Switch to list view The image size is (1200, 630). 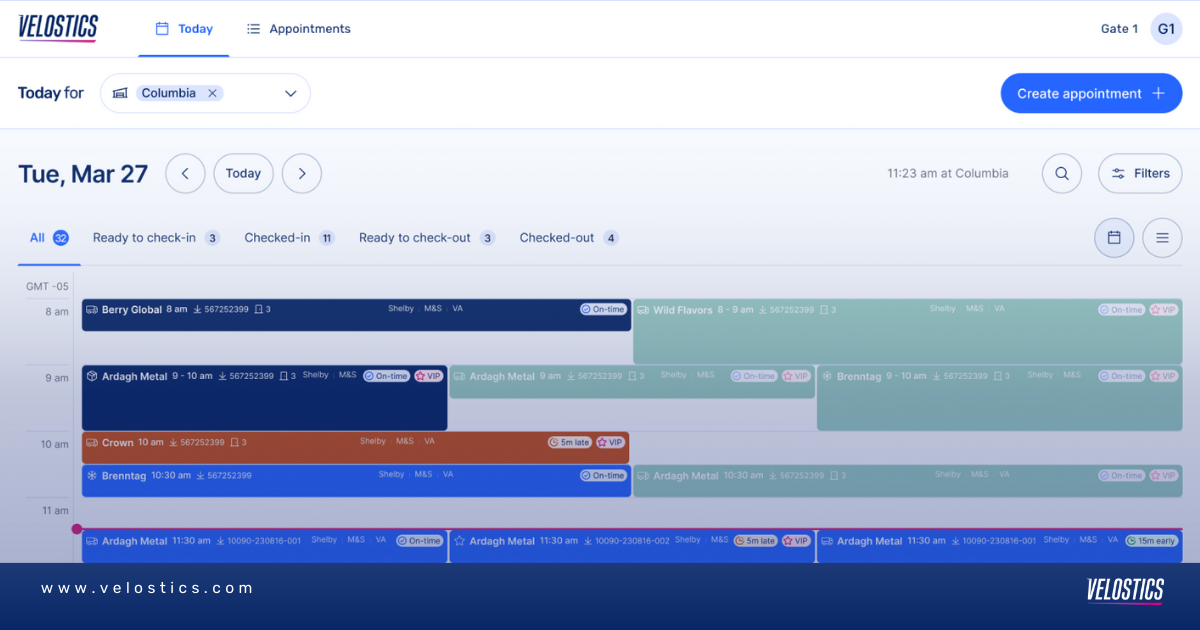pyautogui.click(x=1162, y=238)
